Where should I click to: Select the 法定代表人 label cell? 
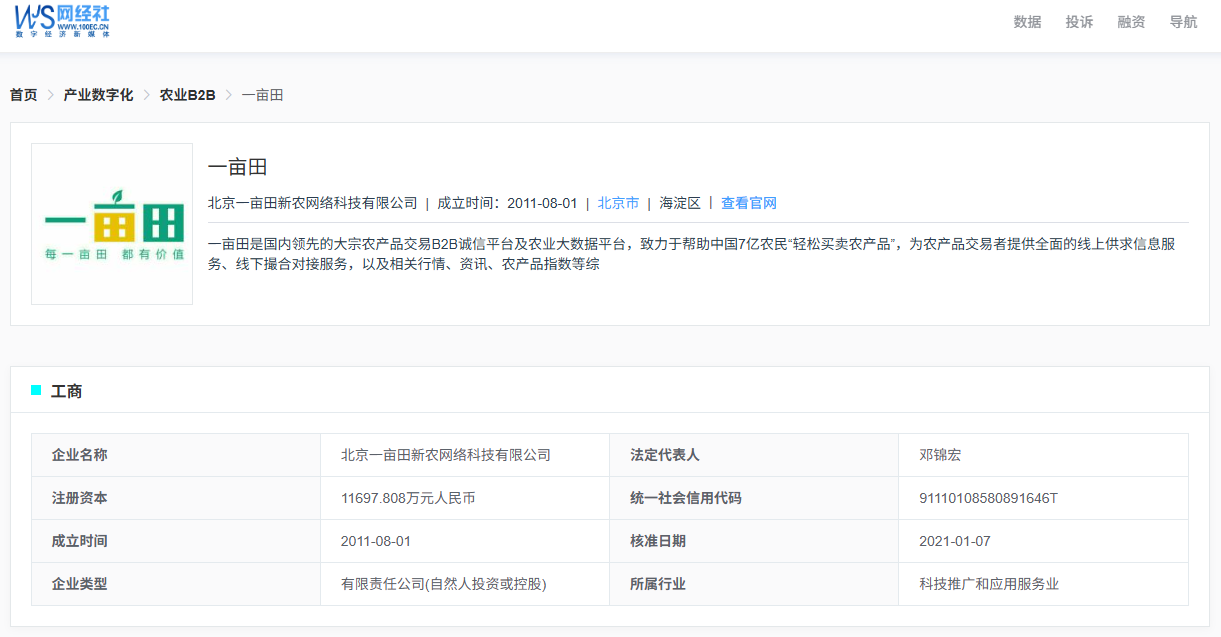click(x=754, y=455)
